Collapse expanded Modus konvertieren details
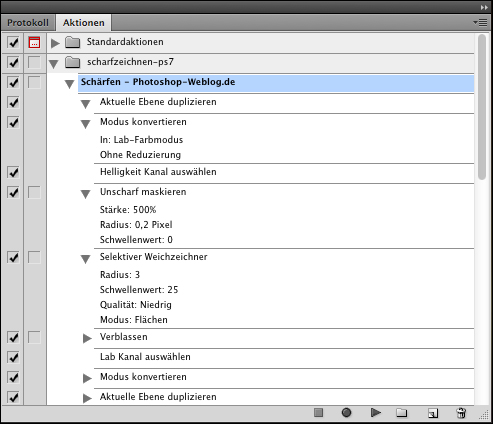 pyautogui.click(x=86, y=124)
